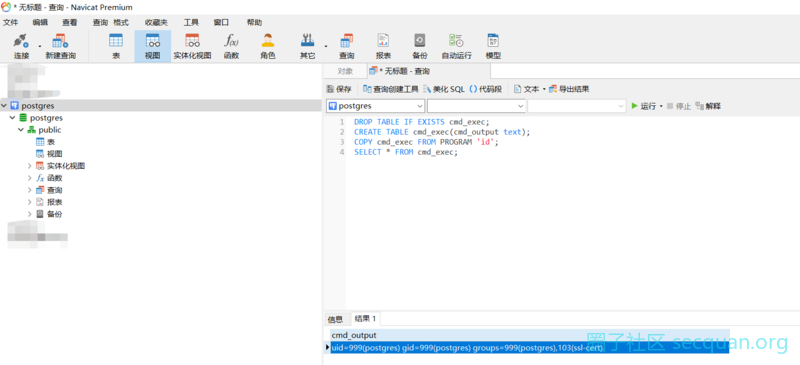Click the CREATE TABLE cmd_exec line

coord(442,132)
